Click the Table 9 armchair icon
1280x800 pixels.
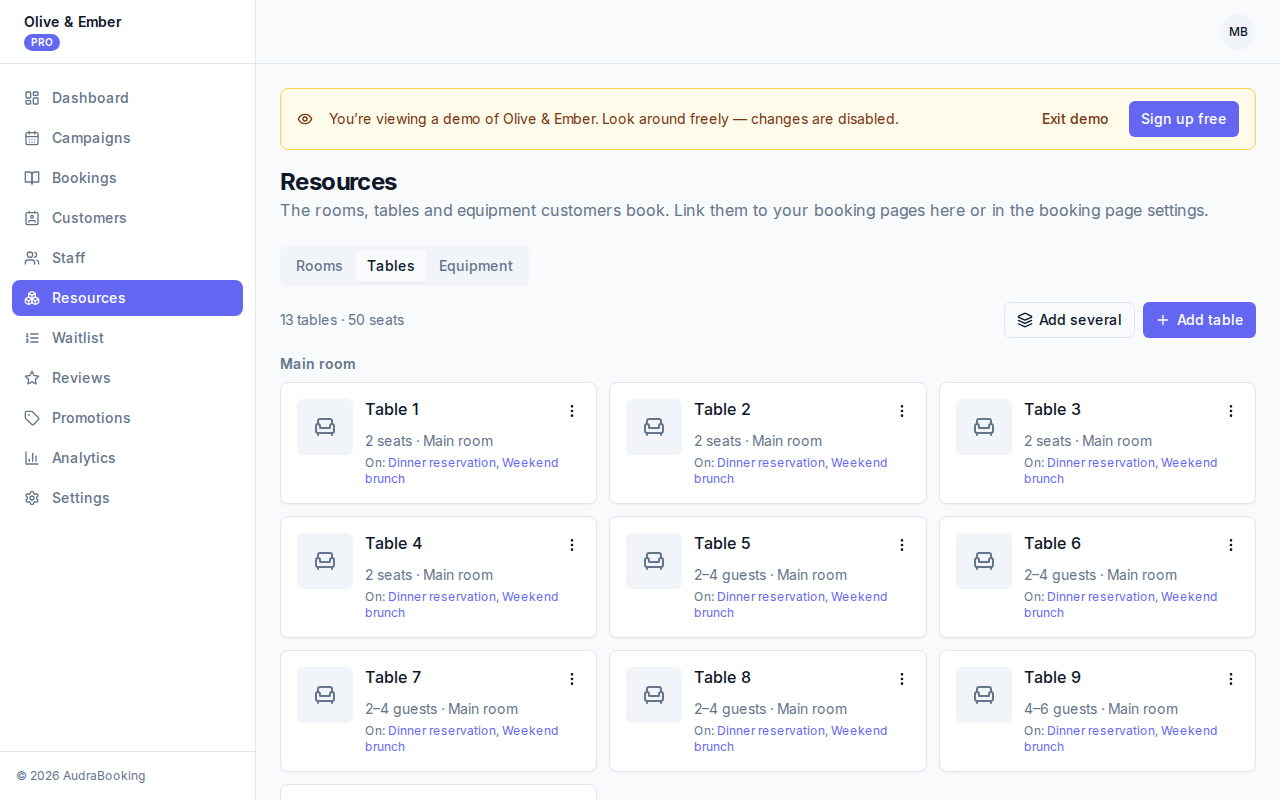tap(984, 695)
